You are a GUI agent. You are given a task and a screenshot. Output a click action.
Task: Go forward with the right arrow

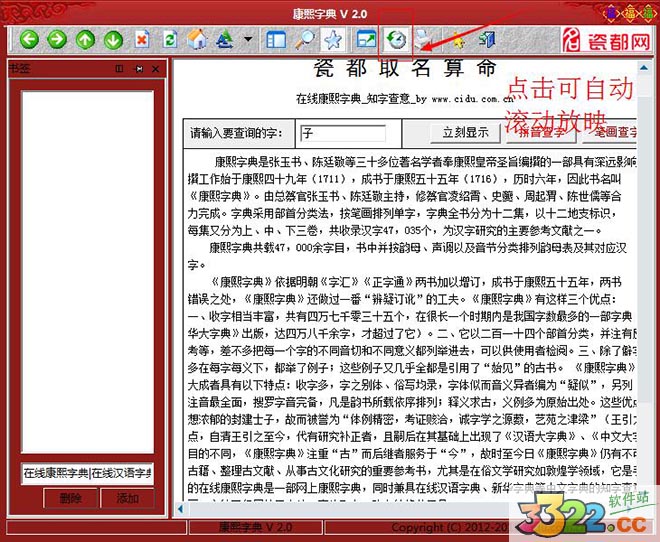(x=57, y=40)
